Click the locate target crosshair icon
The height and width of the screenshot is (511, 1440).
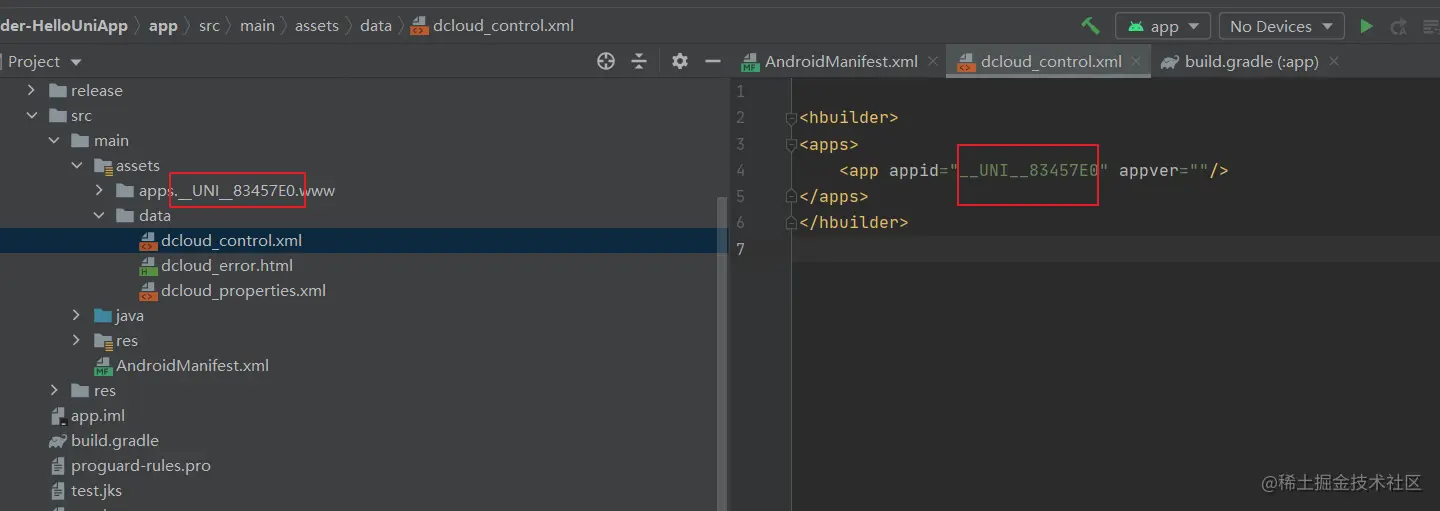click(606, 61)
